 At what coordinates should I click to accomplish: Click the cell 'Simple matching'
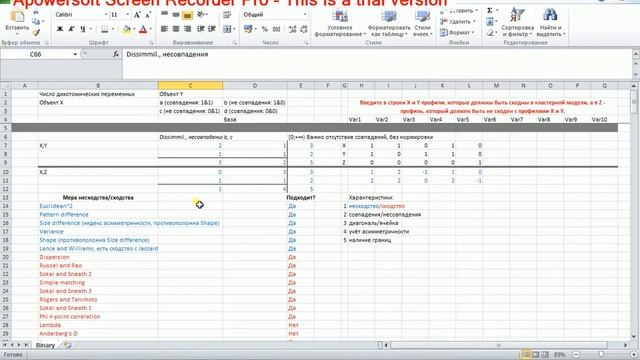coord(98,282)
